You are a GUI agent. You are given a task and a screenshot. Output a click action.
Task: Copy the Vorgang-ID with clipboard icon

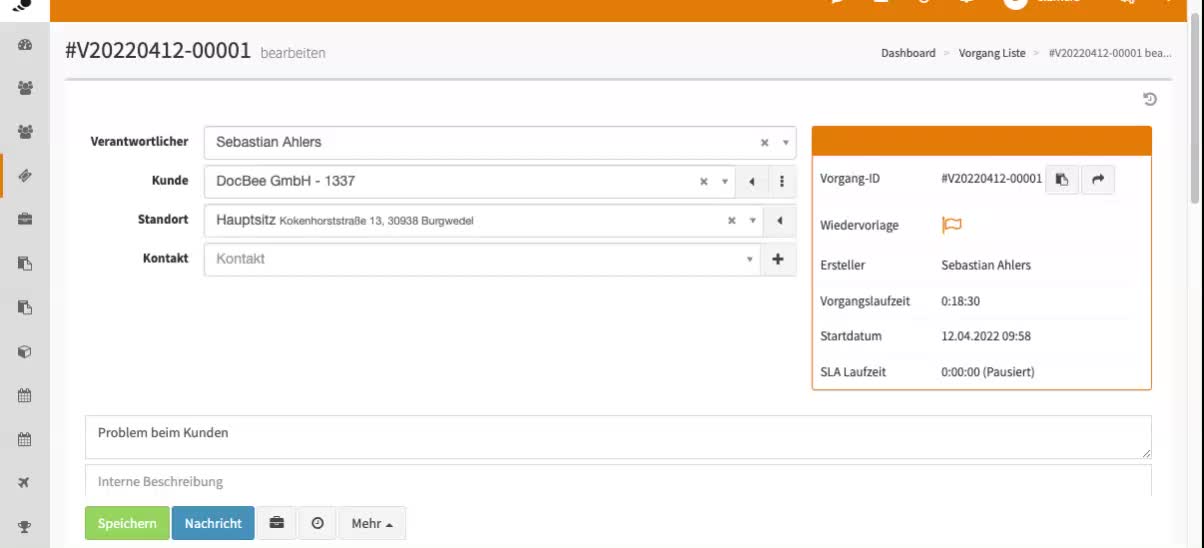coord(1062,179)
